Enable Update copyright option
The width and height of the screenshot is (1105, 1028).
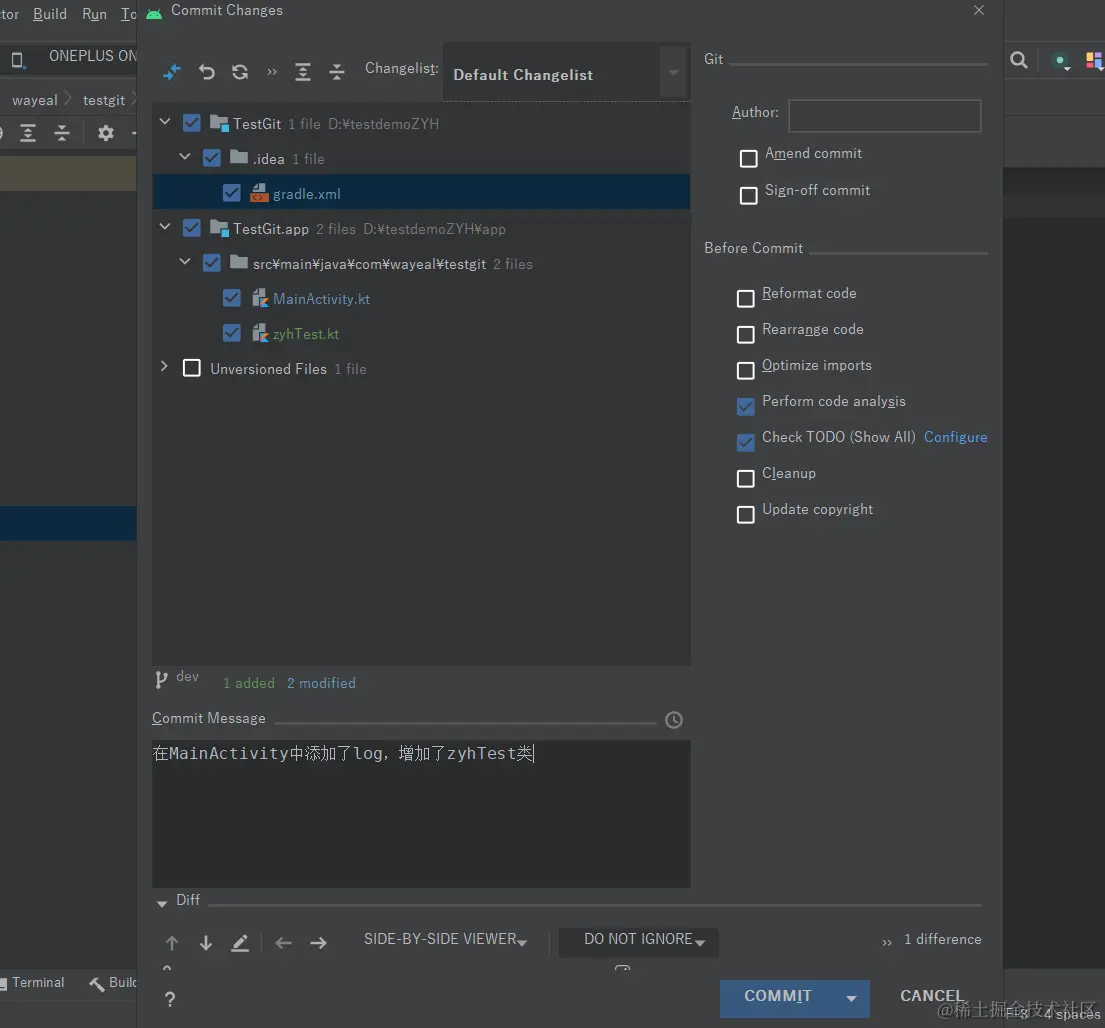(745, 514)
